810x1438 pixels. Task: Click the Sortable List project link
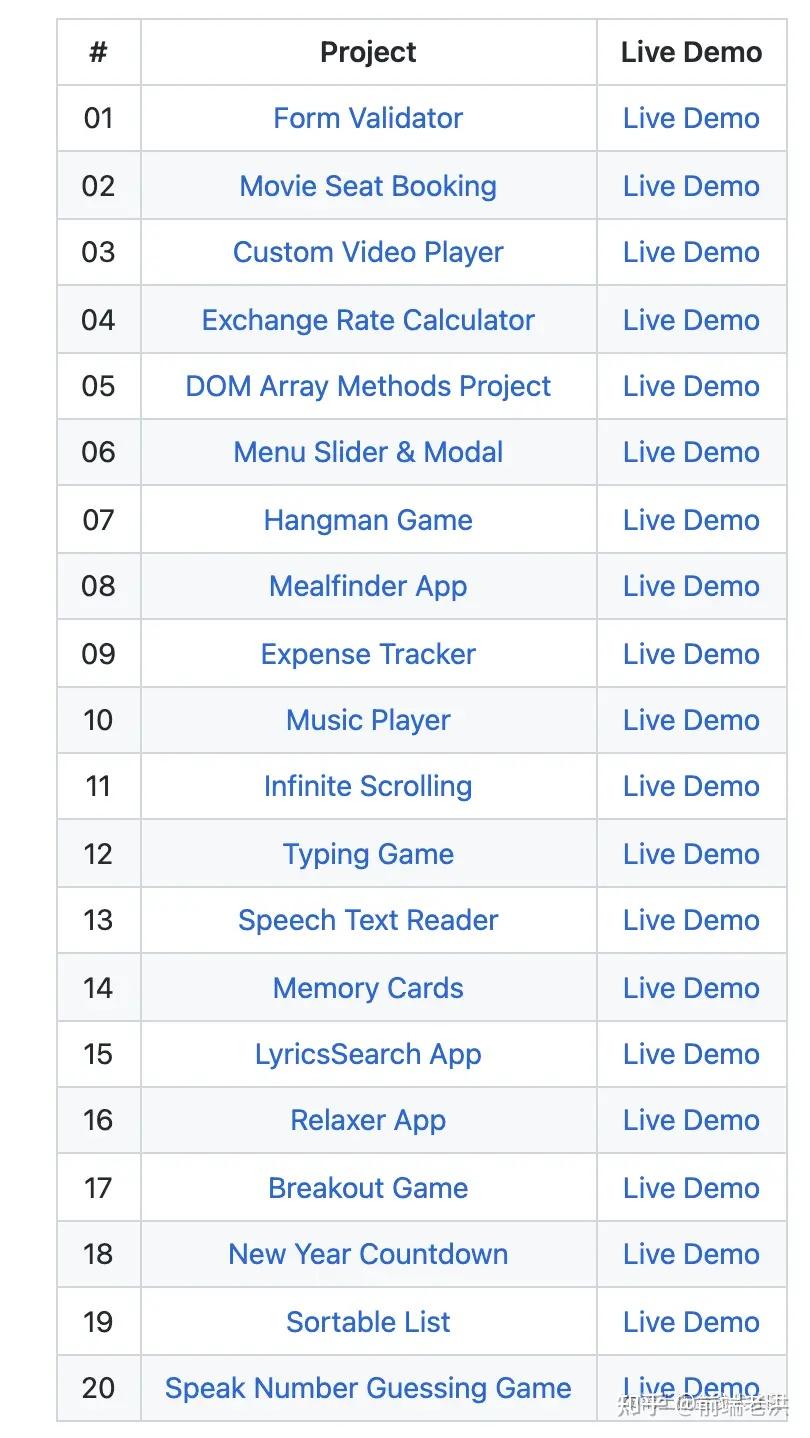(368, 1322)
